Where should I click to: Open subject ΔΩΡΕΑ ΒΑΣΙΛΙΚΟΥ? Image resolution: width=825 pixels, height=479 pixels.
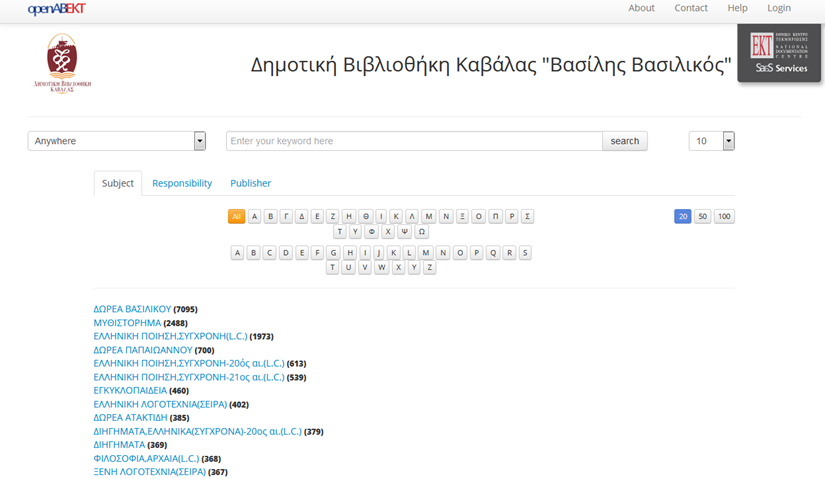[132, 309]
